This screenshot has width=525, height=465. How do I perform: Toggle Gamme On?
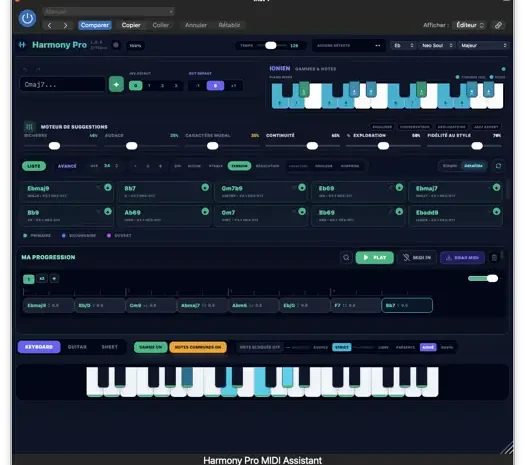click(150, 347)
